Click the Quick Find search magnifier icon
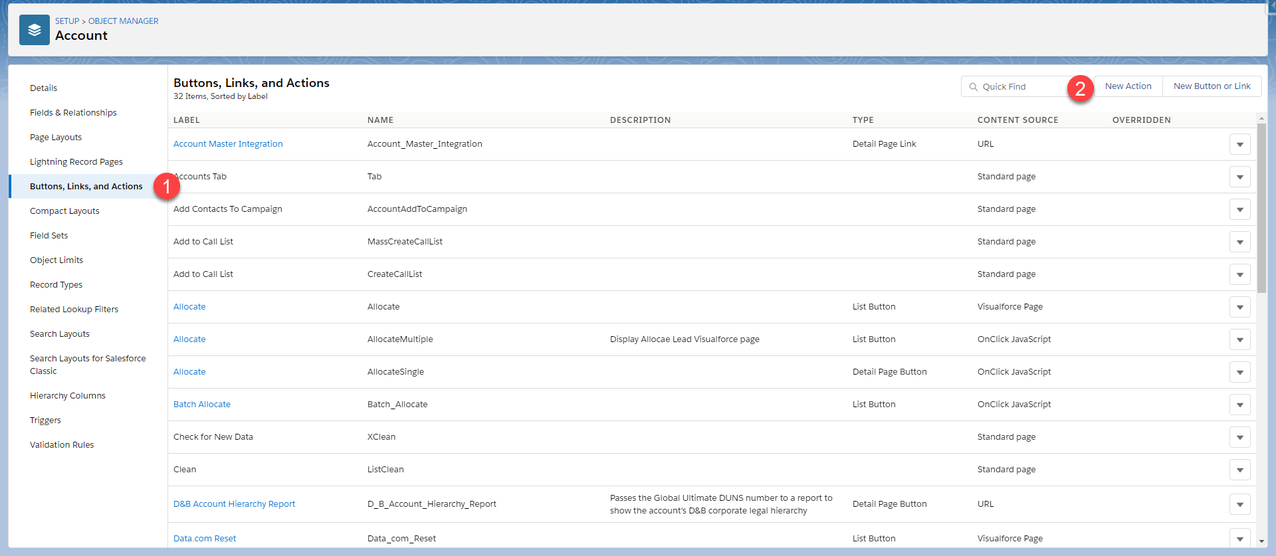Image resolution: width=1276 pixels, height=556 pixels. coord(973,87)
